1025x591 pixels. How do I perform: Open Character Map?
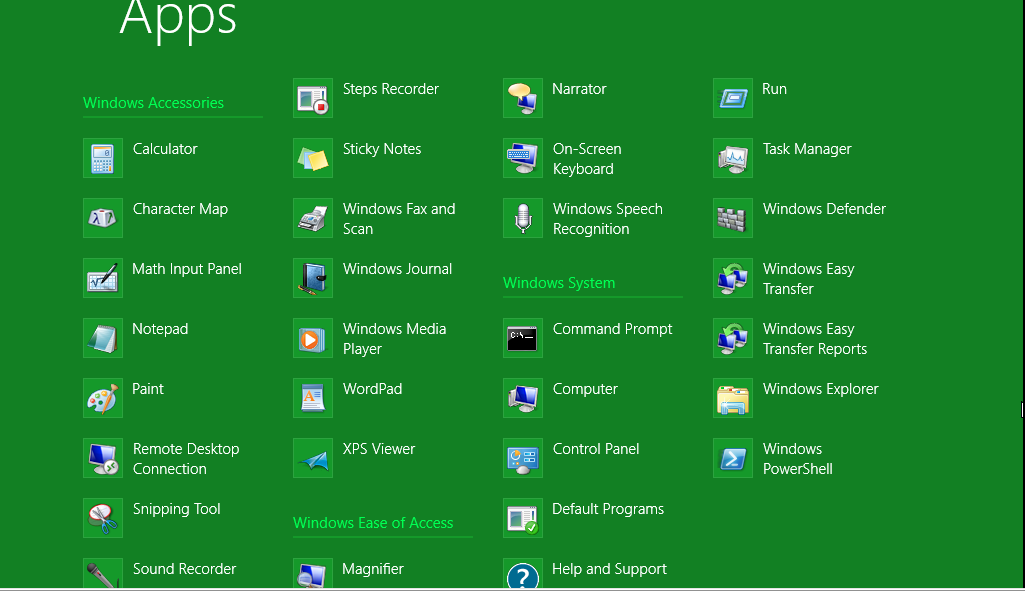point(180,209)
